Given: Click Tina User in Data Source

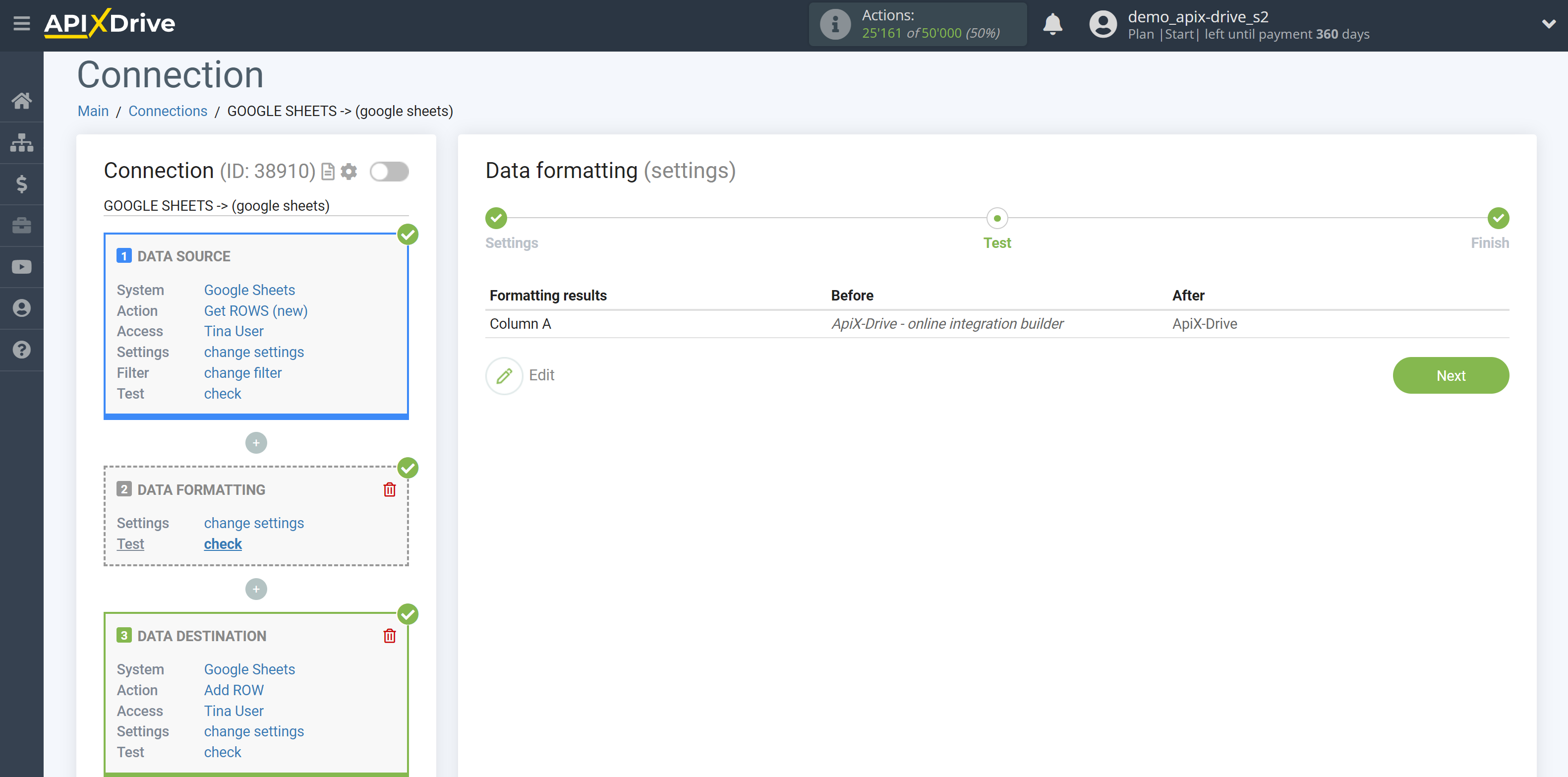Looking at the screenshot, I should (234, 331).
